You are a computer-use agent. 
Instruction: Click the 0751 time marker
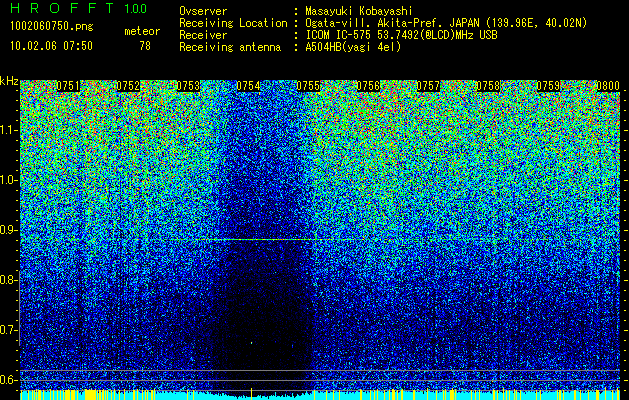click(x=68, y=86)
